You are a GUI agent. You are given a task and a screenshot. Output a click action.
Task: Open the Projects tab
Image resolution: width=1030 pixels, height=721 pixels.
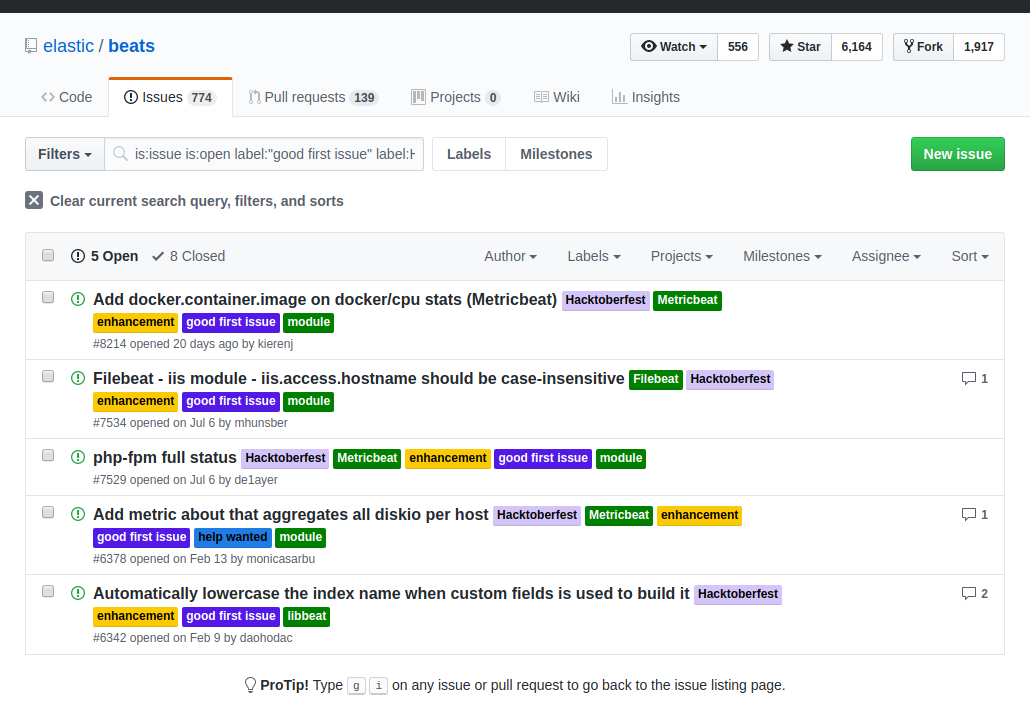456,97
